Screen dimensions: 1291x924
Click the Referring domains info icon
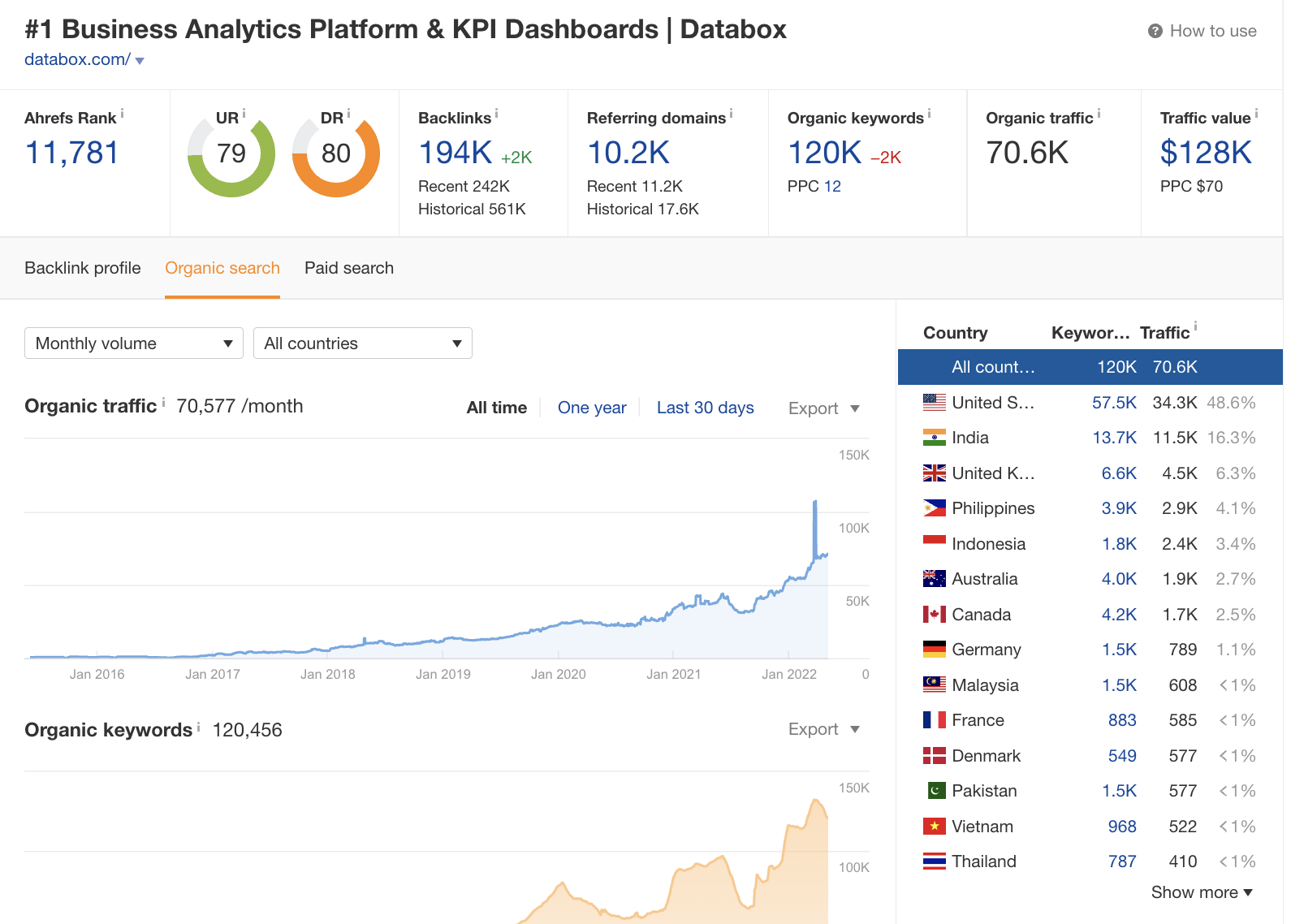point(731,114)
